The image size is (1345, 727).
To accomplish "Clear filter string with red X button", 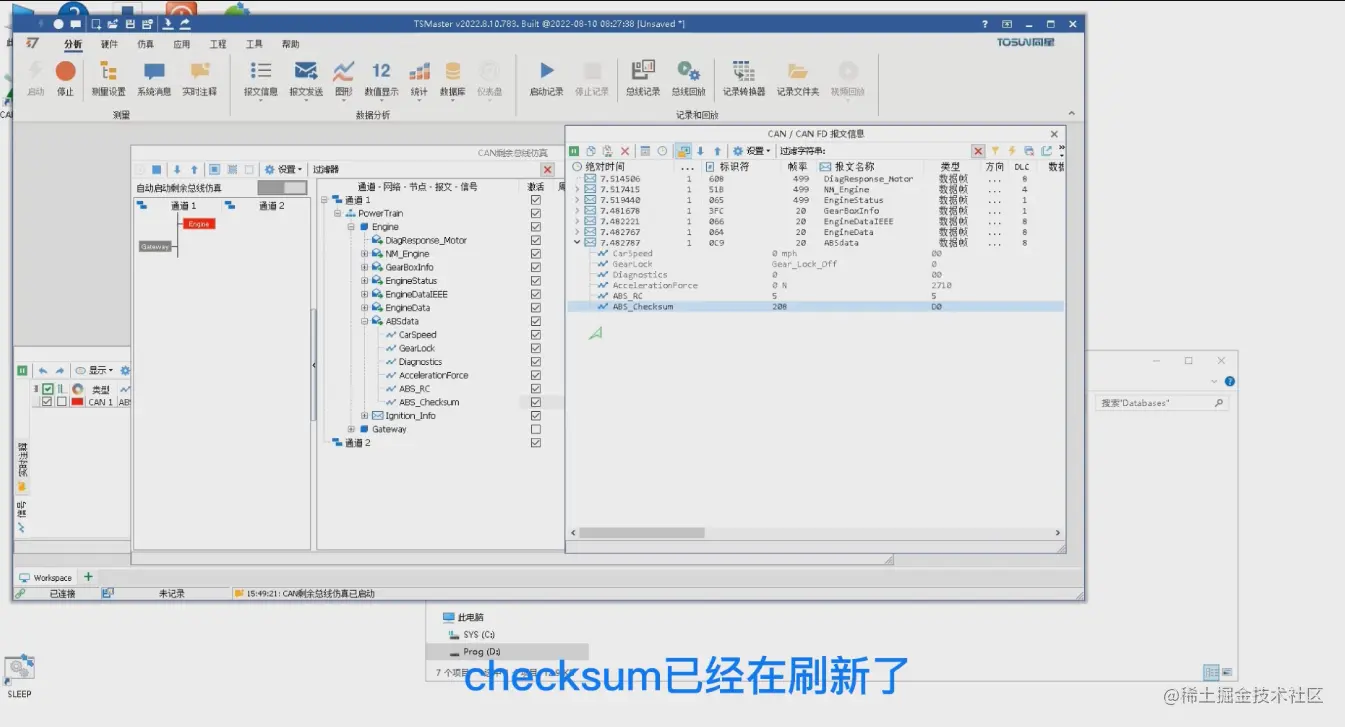I will [978, 151].
